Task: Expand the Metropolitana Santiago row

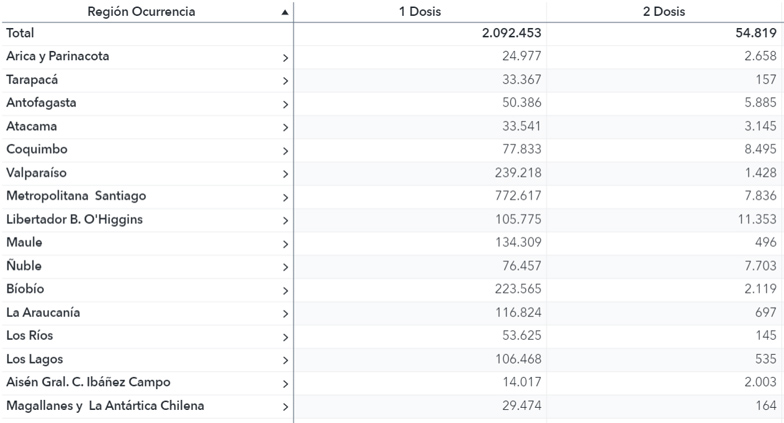Action: (x=285, y=197)
